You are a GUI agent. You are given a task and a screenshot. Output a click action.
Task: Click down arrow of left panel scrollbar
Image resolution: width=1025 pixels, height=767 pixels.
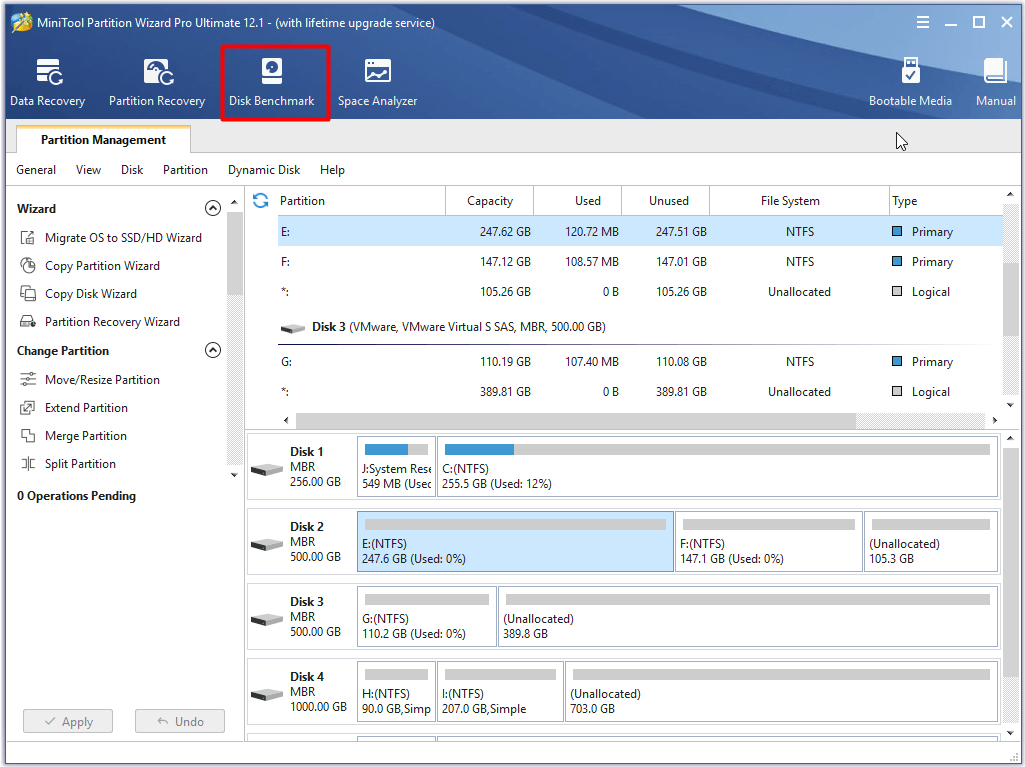click(x=235, y=475)
